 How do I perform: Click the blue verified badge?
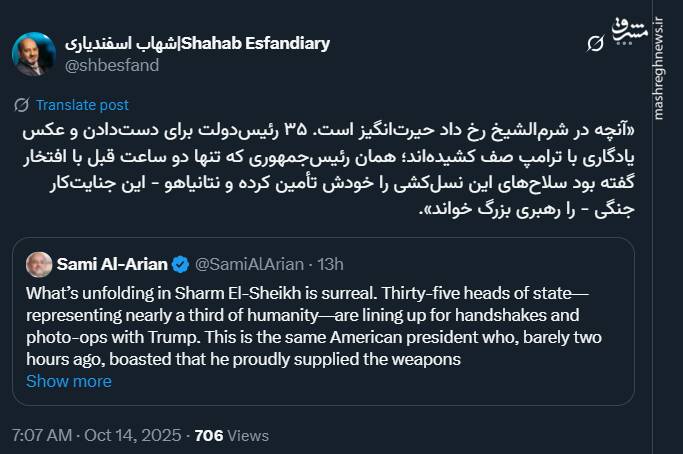(x=180, y=265)
